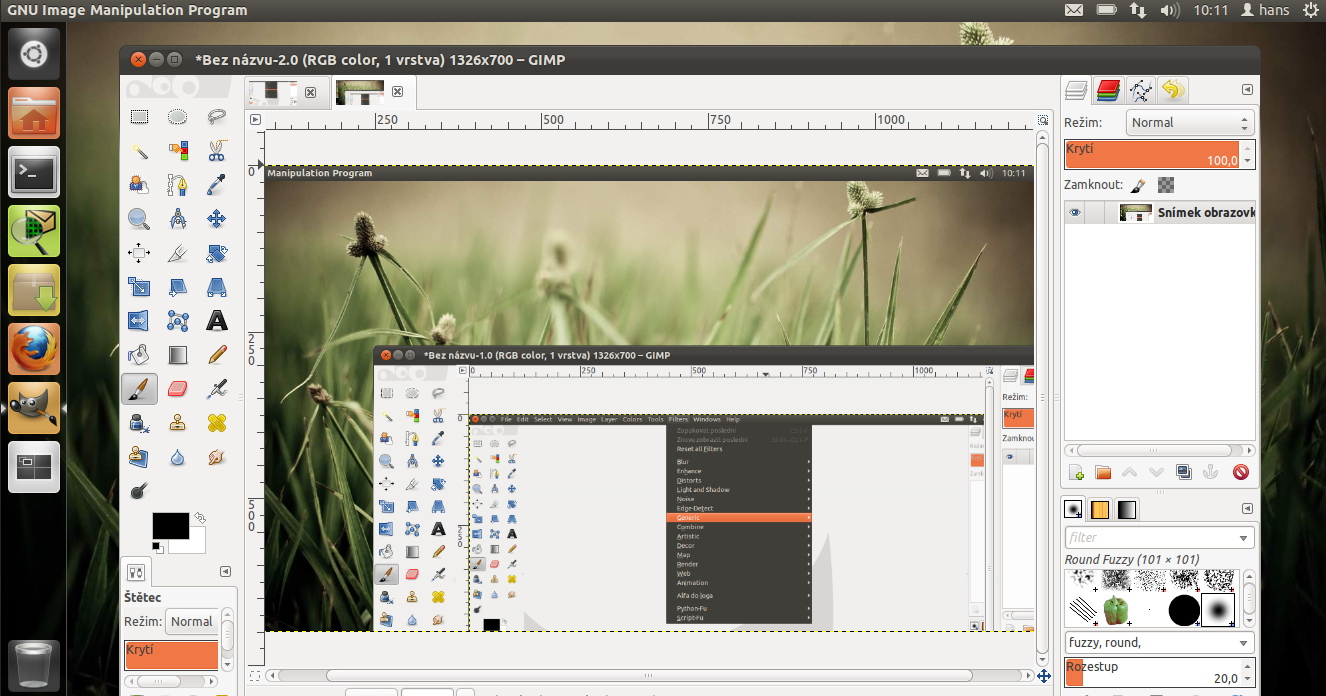
Task: Select the Paths tool in toolbox
Action: point(177,185)
